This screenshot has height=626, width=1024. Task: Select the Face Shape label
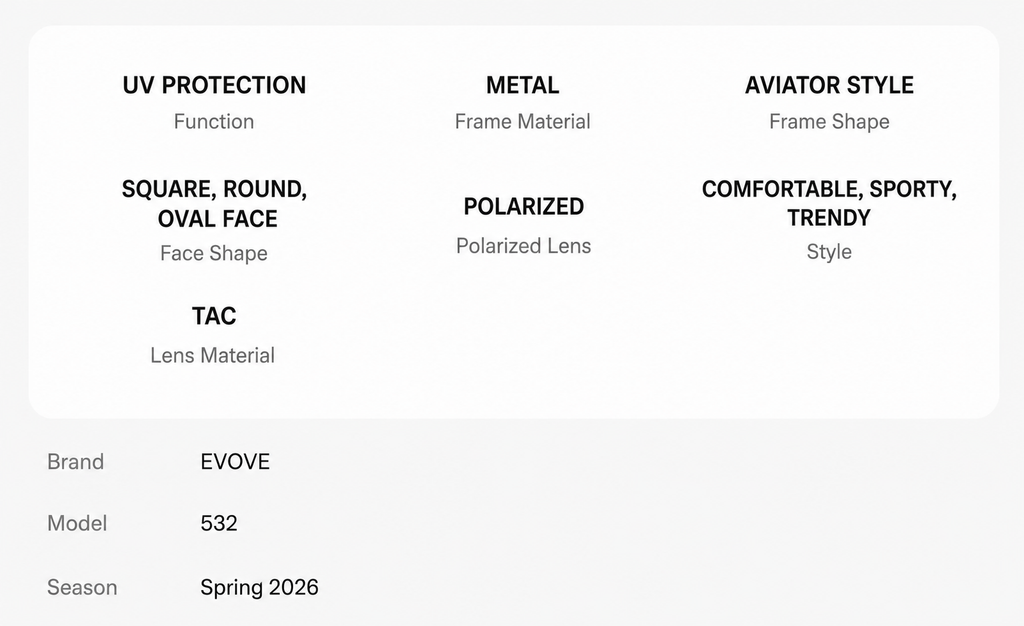point(214,253)
